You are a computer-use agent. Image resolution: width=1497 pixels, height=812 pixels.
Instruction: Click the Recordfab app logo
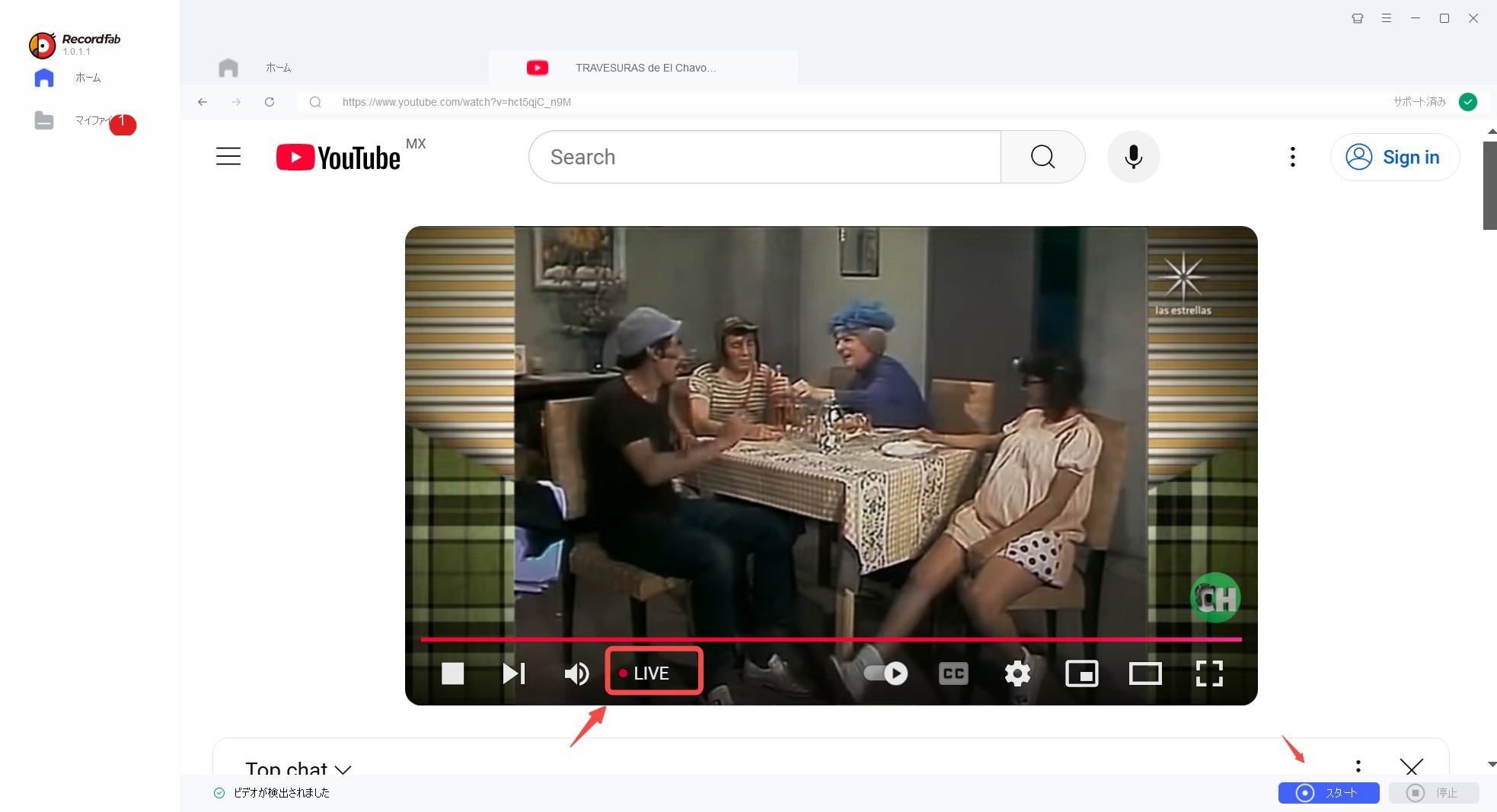point(43,46)
